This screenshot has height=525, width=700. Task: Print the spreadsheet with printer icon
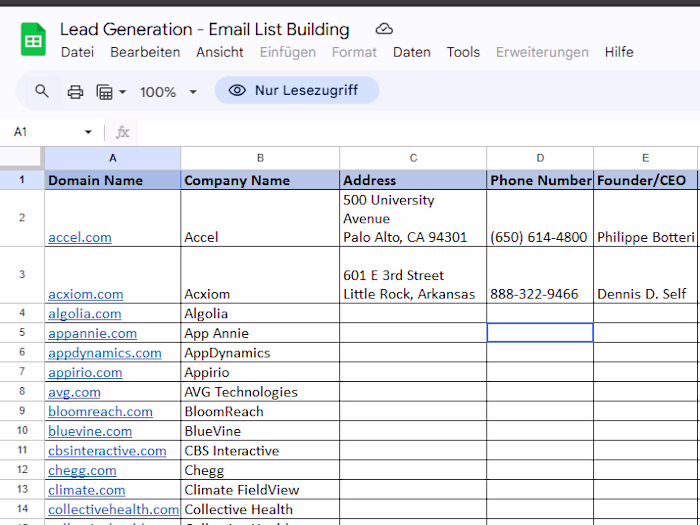75,92
